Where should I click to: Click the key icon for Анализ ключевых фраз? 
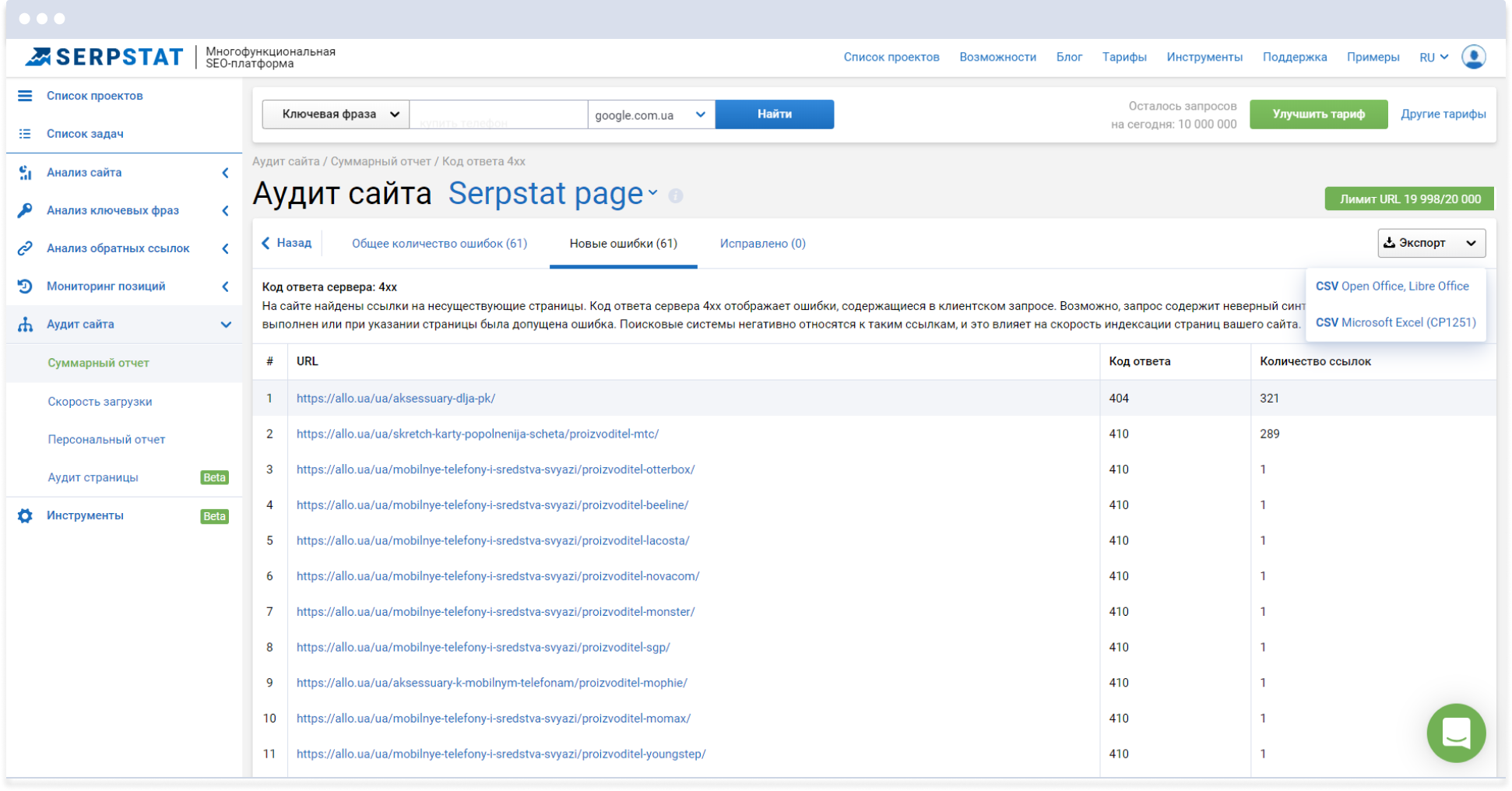[25, 210]
